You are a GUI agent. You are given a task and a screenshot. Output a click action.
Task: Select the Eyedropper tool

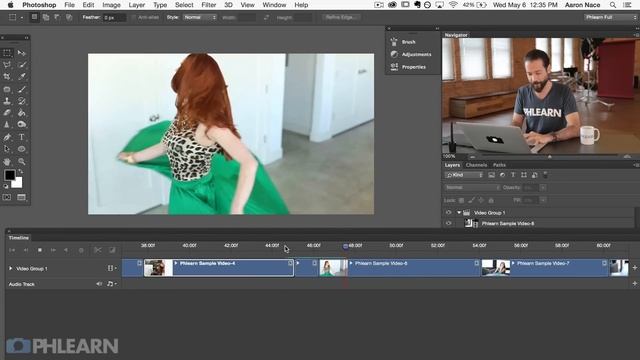(22, 77)
